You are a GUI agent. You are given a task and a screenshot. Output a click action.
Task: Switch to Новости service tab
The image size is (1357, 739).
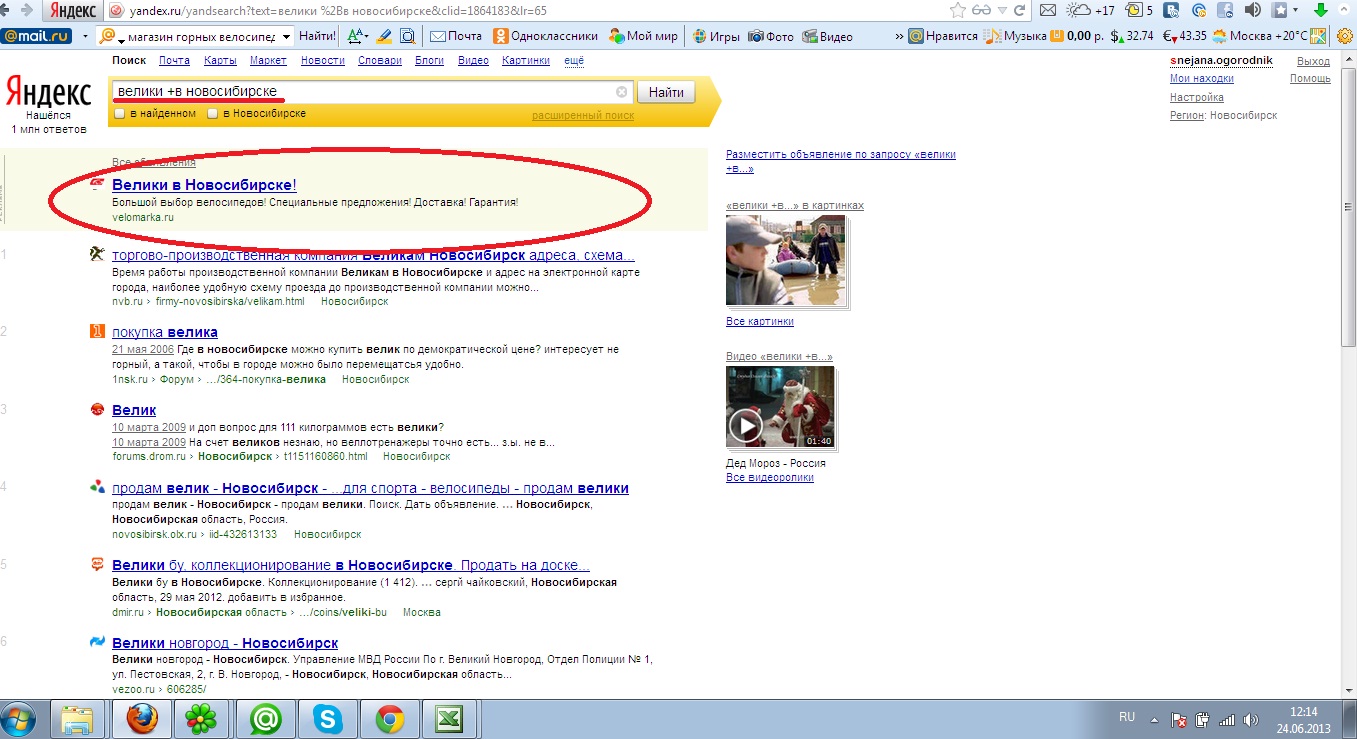[x=323, y=61]
